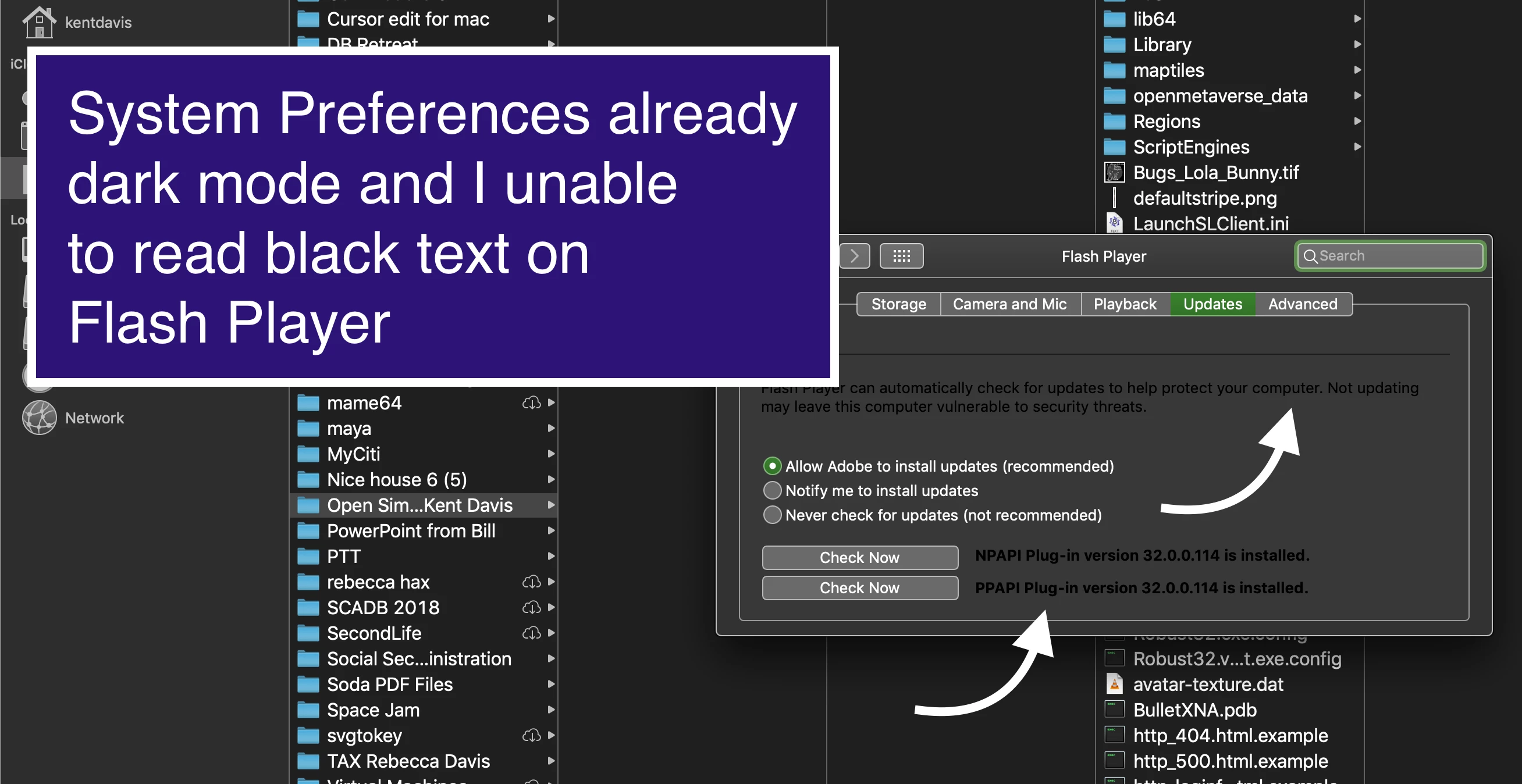
Task: Click the cloud icon next to SecondLife
Action: (x=531, y=633)
